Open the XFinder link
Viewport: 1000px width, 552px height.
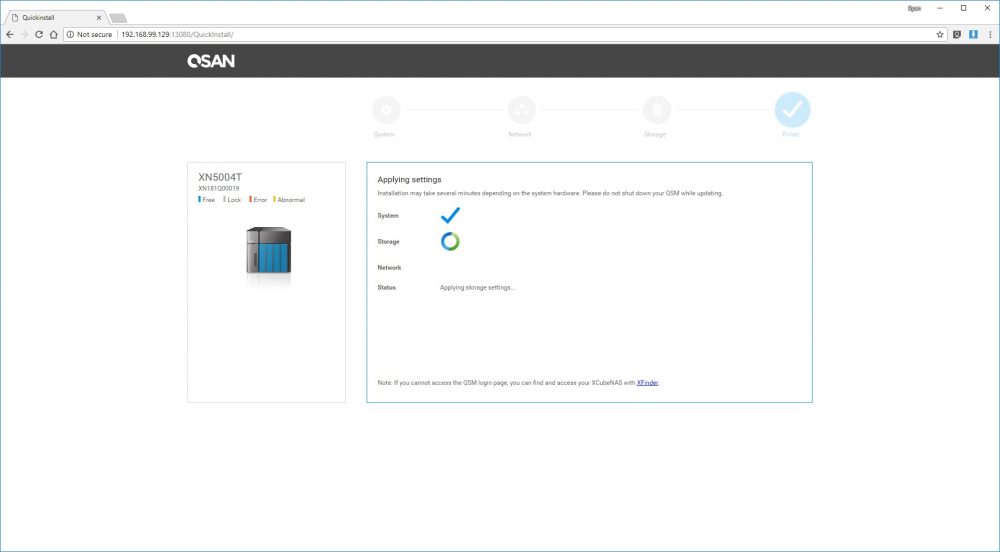[x=647, y=383]
